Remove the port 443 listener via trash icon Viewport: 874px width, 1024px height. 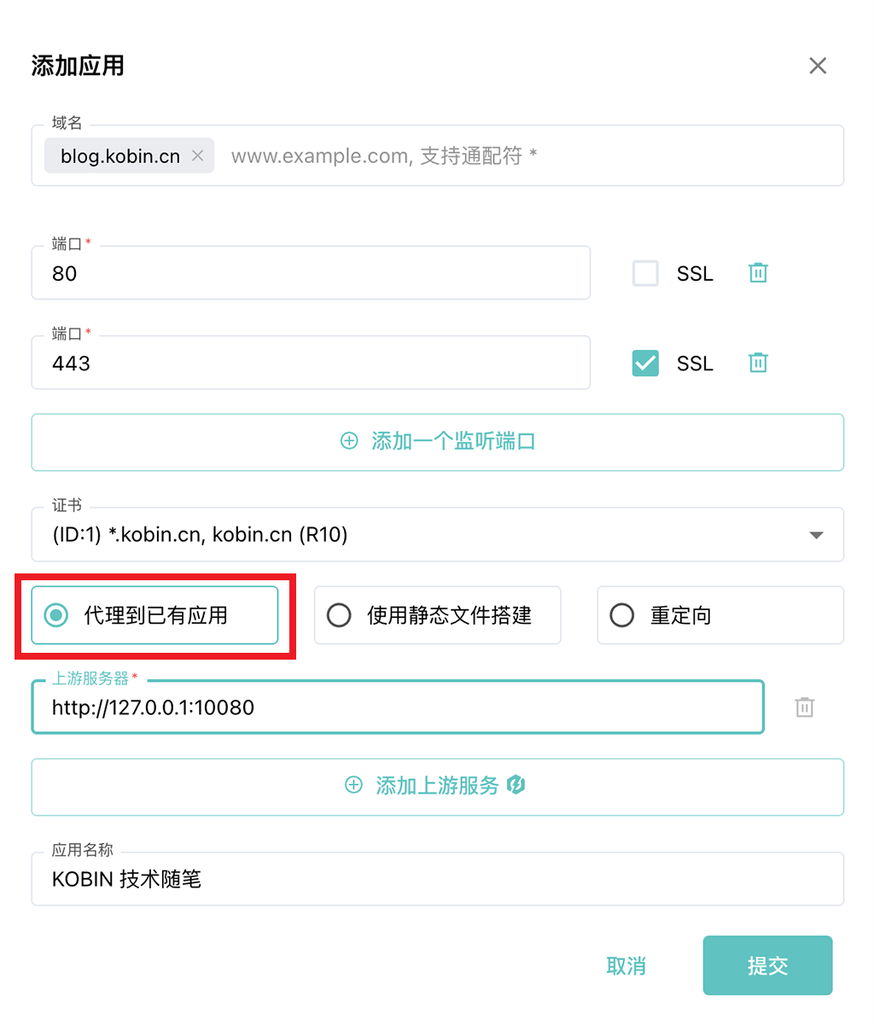[x=757, y=362]
